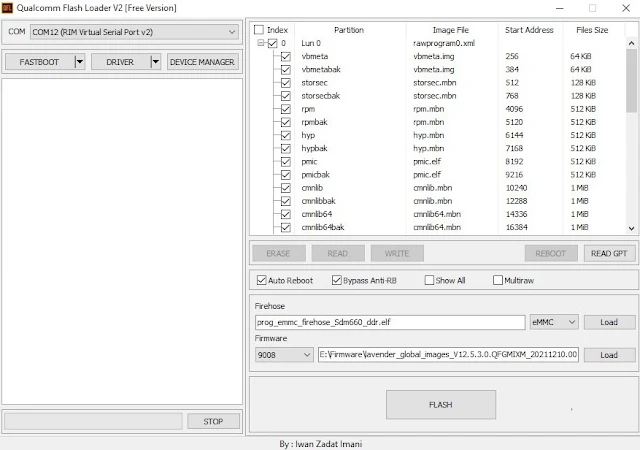640x450 pixels.
Task: Open DEVICE MANAGER
Action: pyautogui.click(x=202, y=62)
